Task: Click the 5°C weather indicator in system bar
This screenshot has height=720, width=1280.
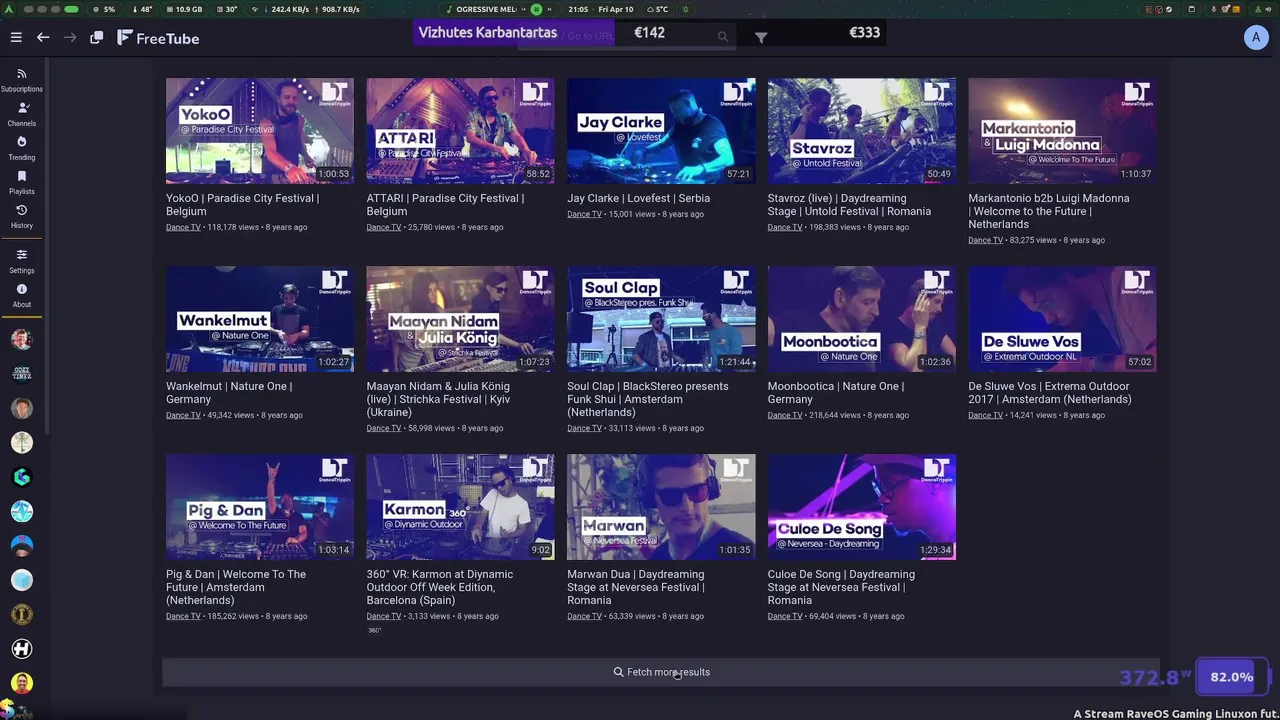Action: (x=658, y=9)
